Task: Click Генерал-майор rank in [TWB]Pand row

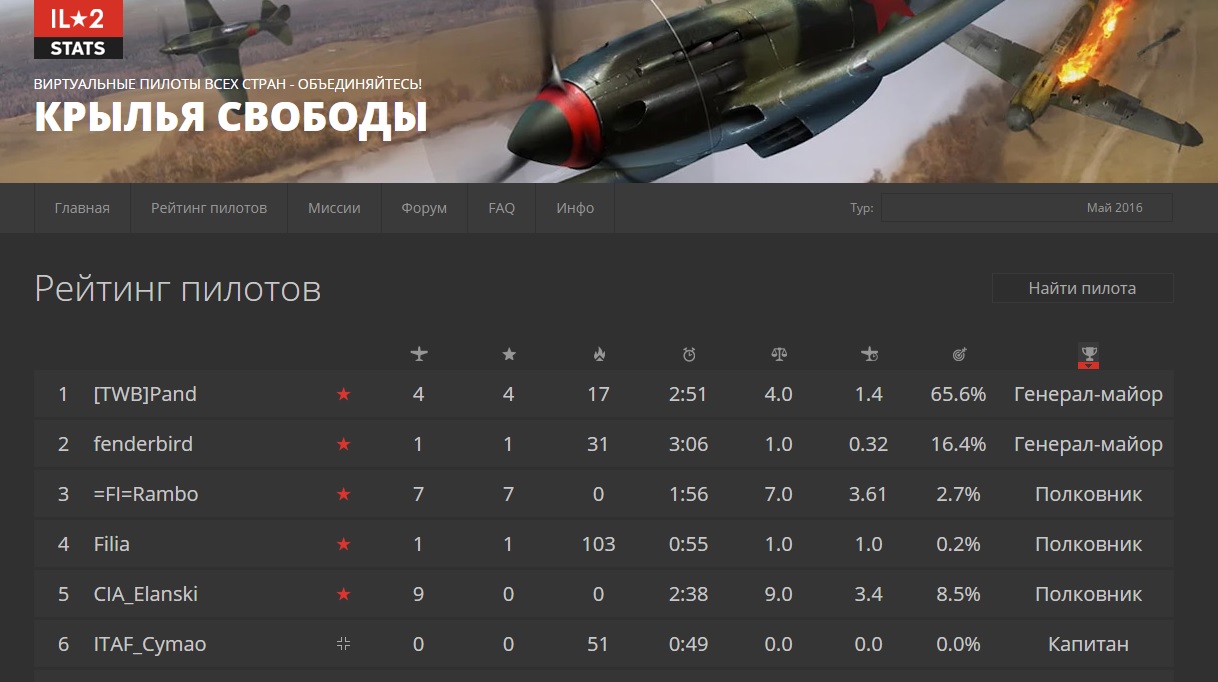Action: coord(1088,394)
